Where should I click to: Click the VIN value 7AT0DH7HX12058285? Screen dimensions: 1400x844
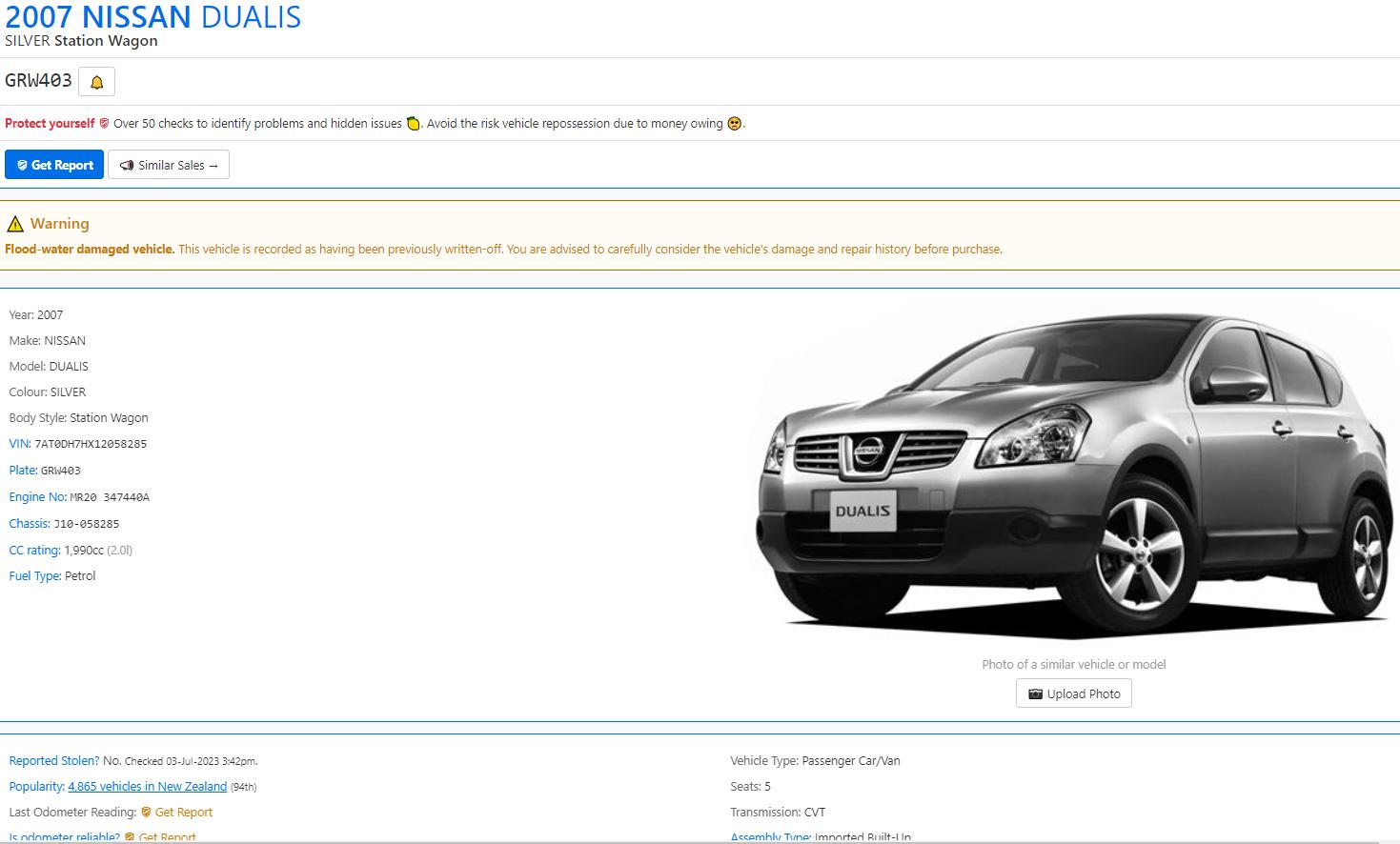point(91,444)
